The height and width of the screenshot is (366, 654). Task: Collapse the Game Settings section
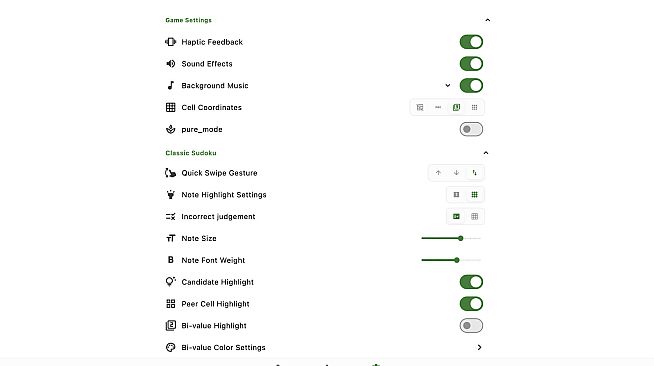tap(488, 20)
